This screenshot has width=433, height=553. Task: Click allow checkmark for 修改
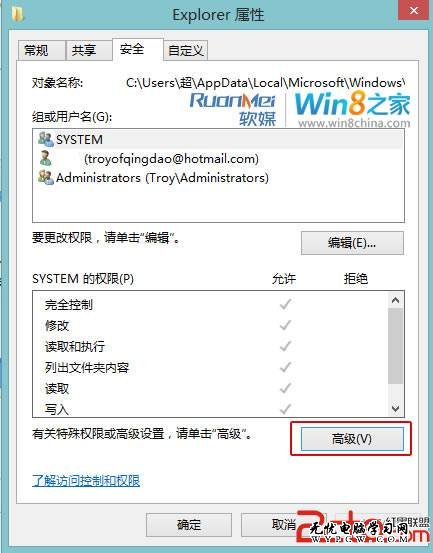tap(285, 325)
